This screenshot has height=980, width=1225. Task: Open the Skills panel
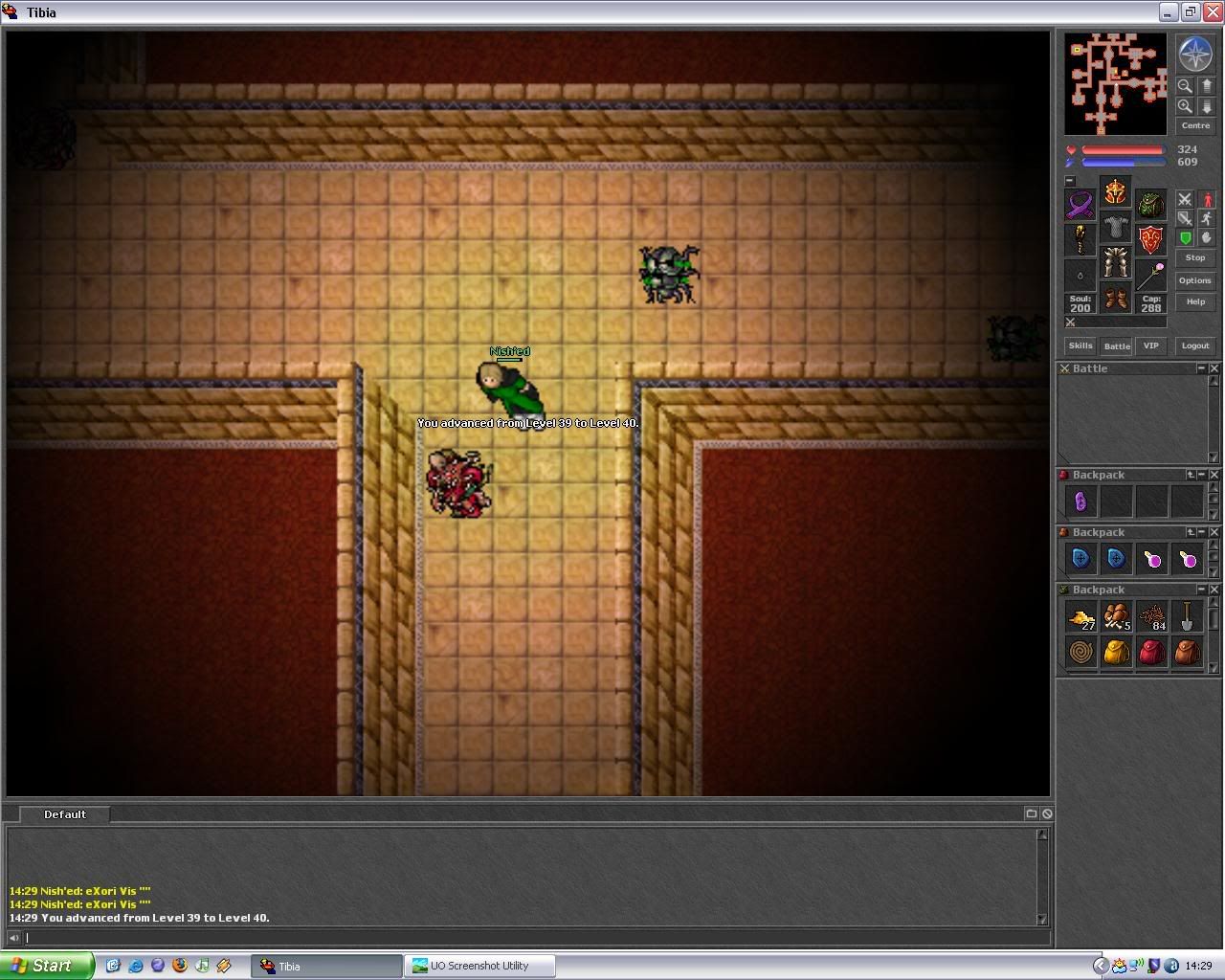[1080, 345]
